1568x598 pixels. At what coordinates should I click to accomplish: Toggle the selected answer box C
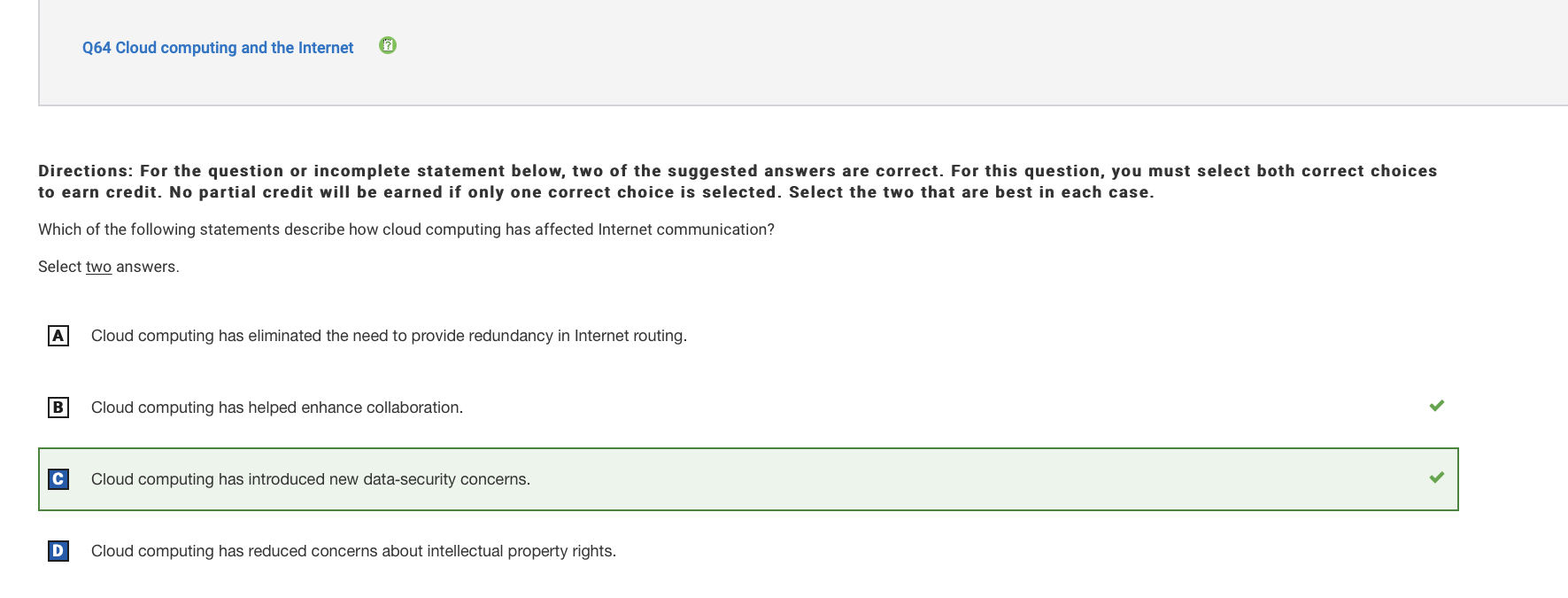[x=58, y=479]
